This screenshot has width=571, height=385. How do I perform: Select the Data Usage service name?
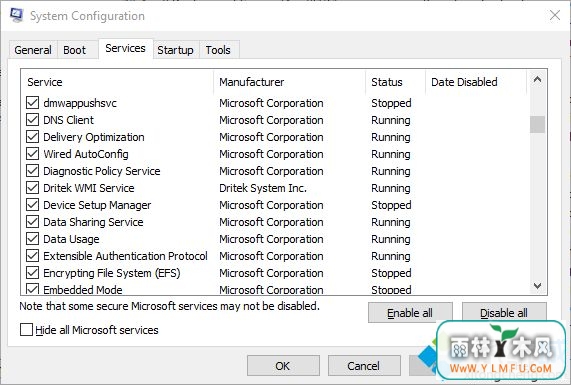[x=71, y=239]
